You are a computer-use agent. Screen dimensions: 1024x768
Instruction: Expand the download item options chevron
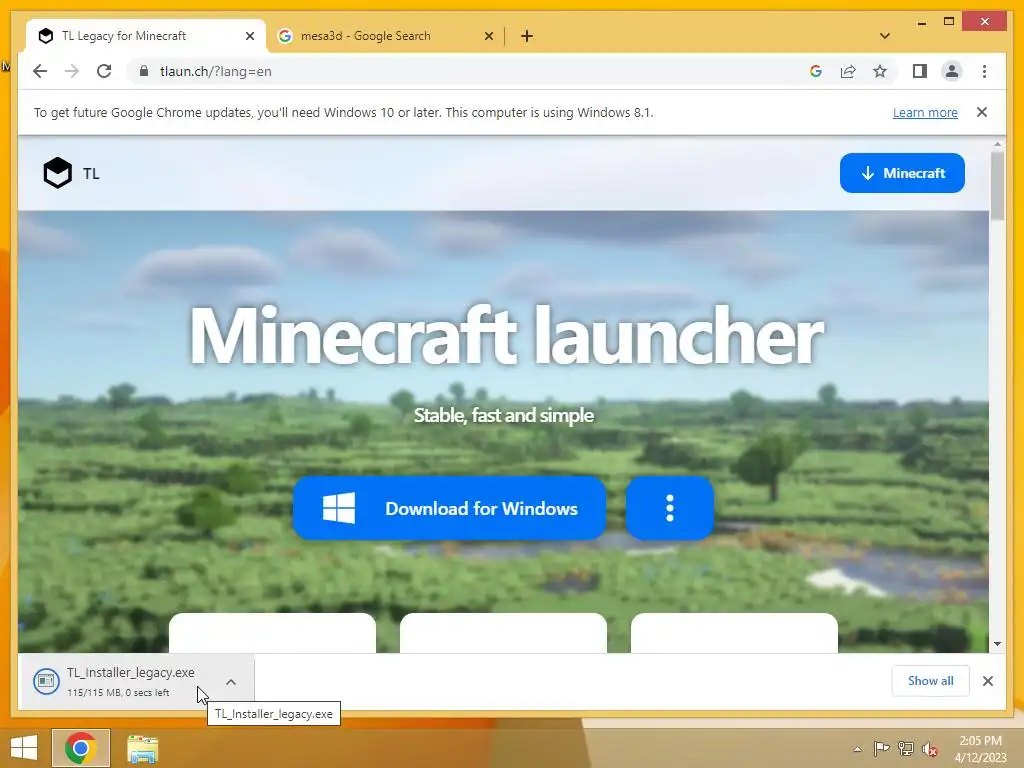pyautogui.click(x=231, y=682)
